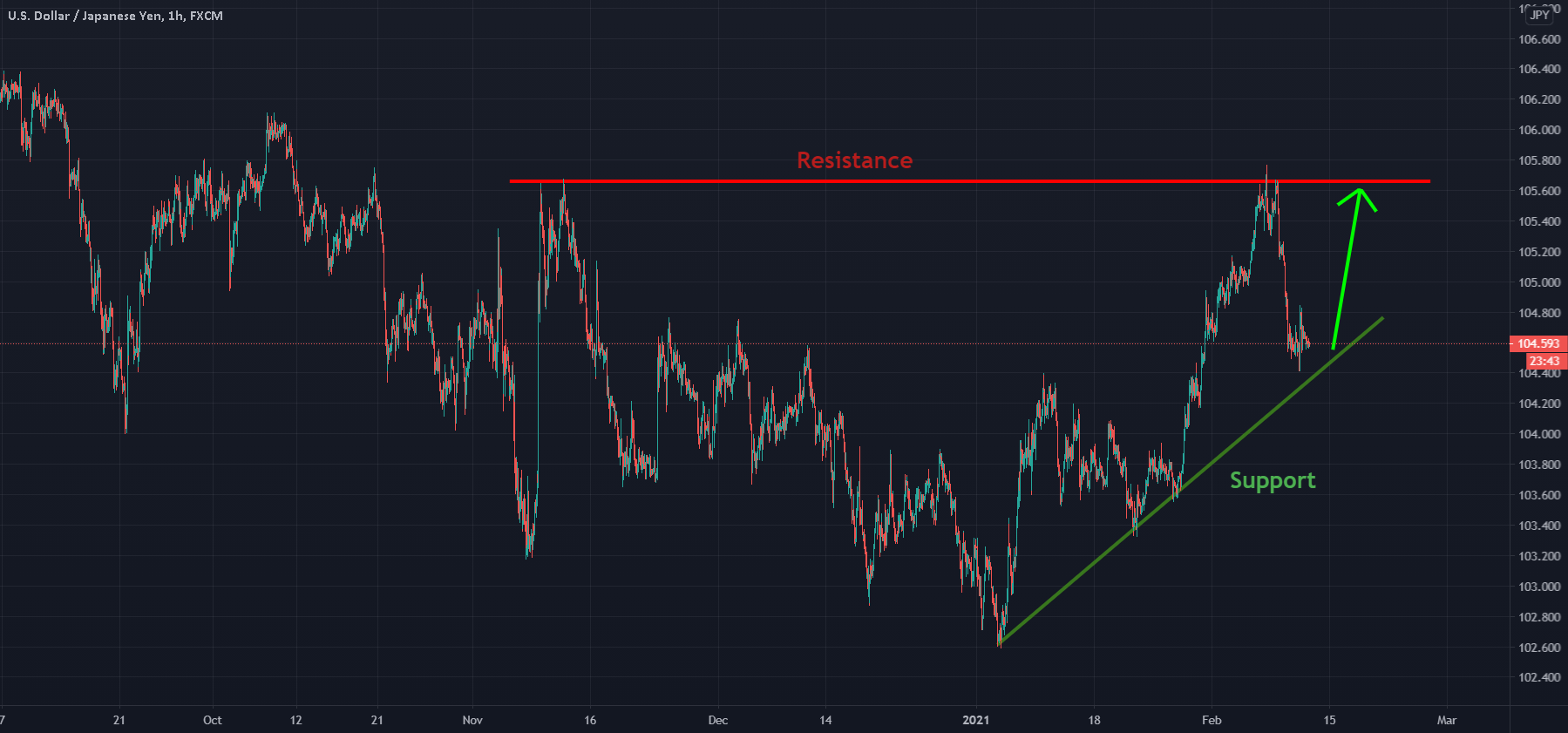Image resolution: width=1568 pixels, height=733 pixels.
Task: Click the Dec label on time axis
Action: pos(717,720)
